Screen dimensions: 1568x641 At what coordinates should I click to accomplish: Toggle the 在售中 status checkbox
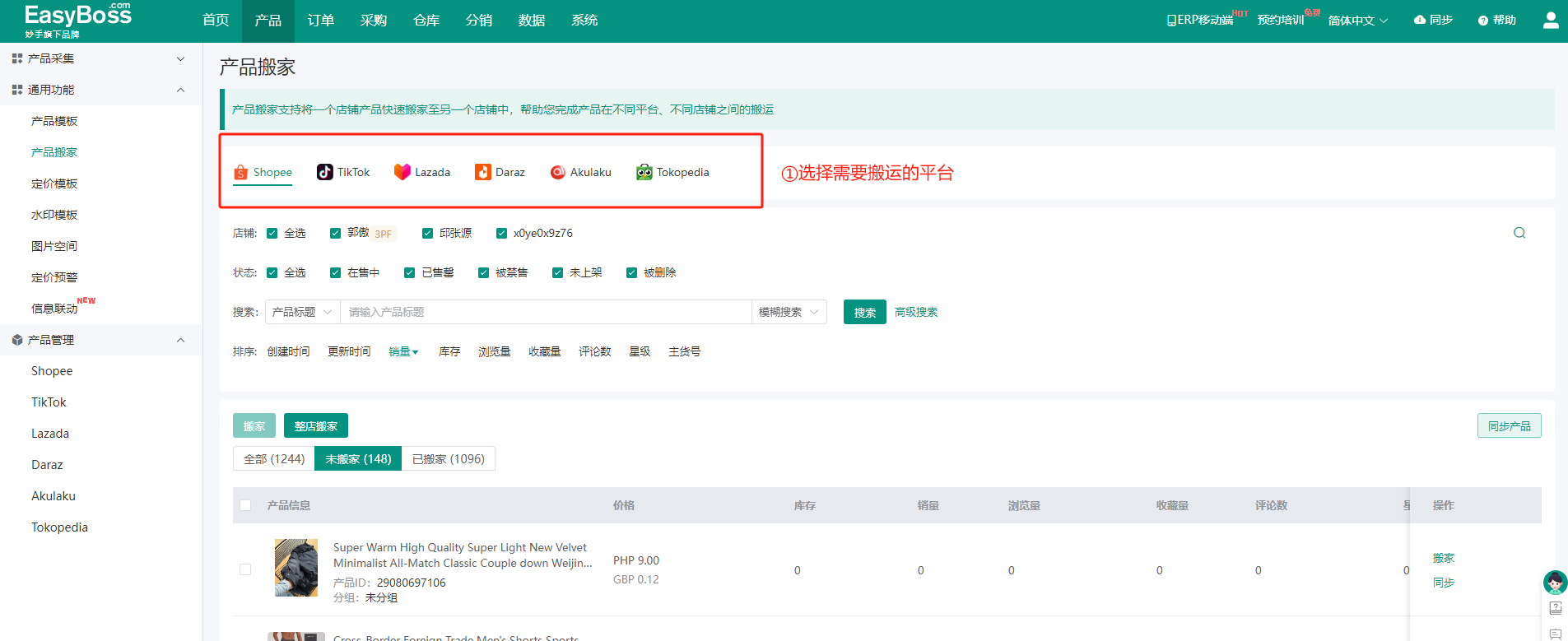335,273
